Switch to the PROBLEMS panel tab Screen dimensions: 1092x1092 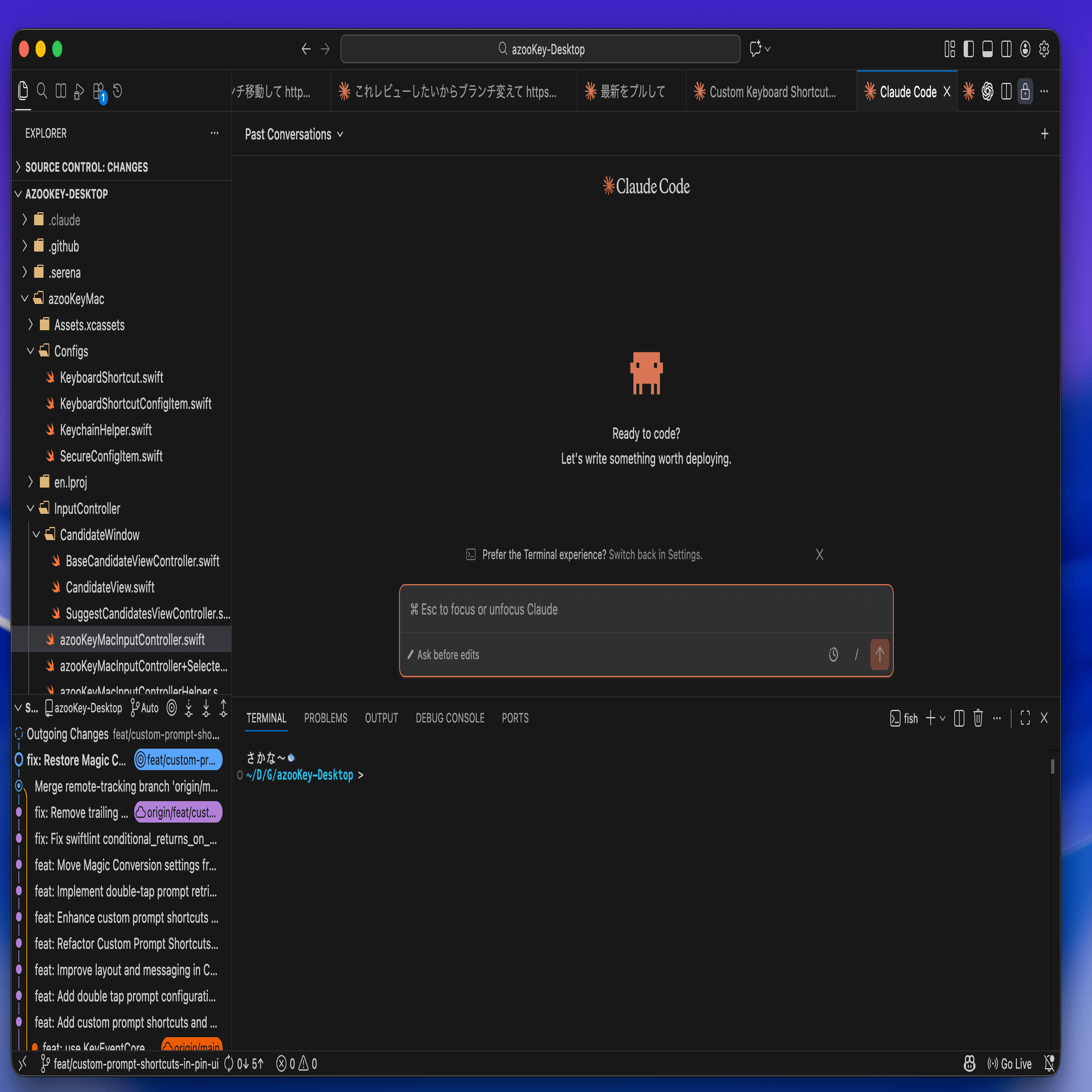point(325,718)
